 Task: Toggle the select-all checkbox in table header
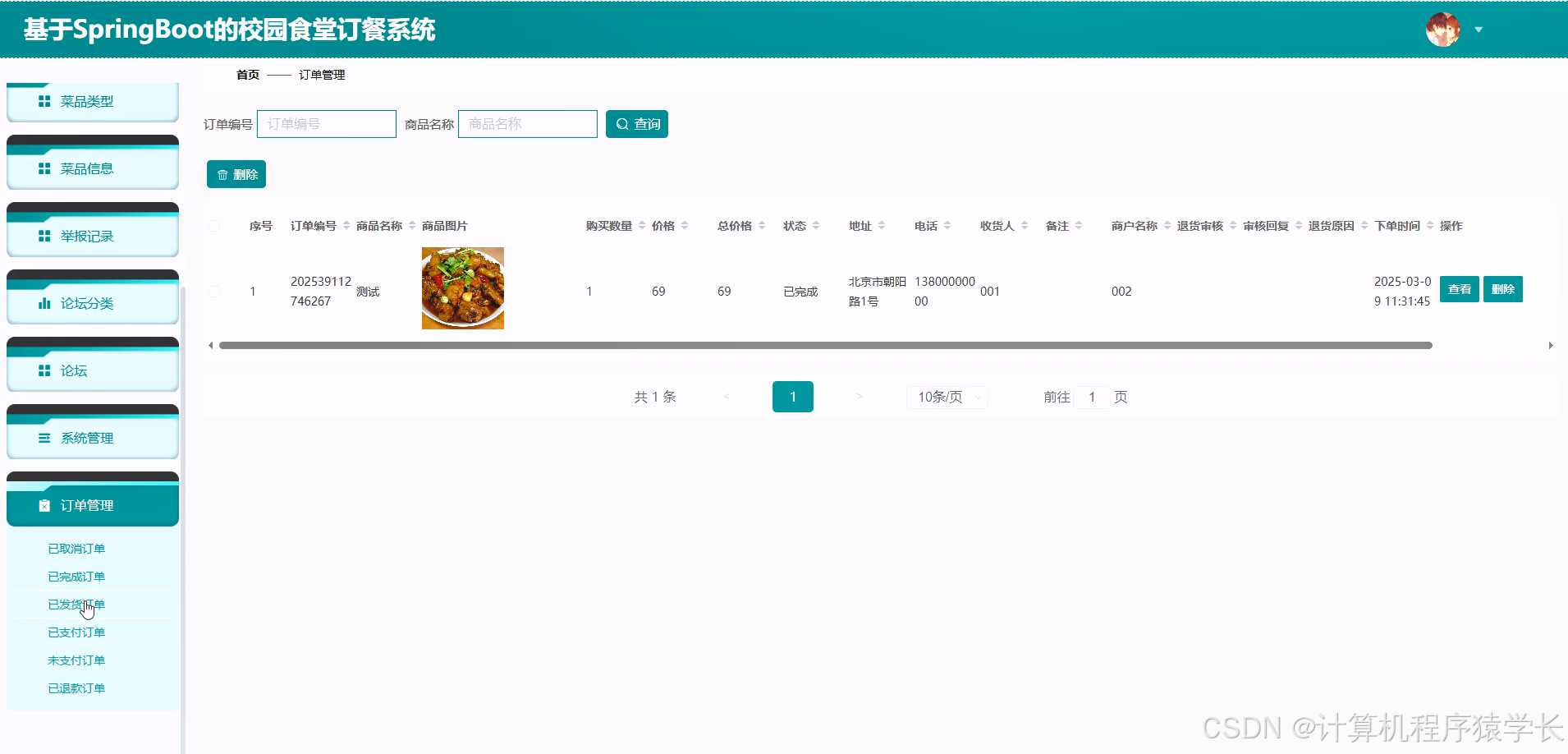pyautogui.click(x=215, y=225)
